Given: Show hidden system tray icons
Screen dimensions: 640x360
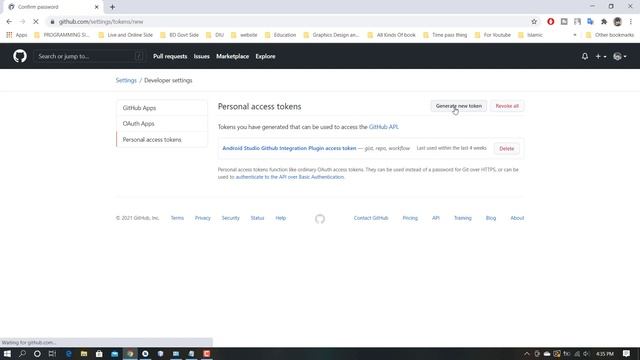Looking at the screenshot, I should 527,354.
